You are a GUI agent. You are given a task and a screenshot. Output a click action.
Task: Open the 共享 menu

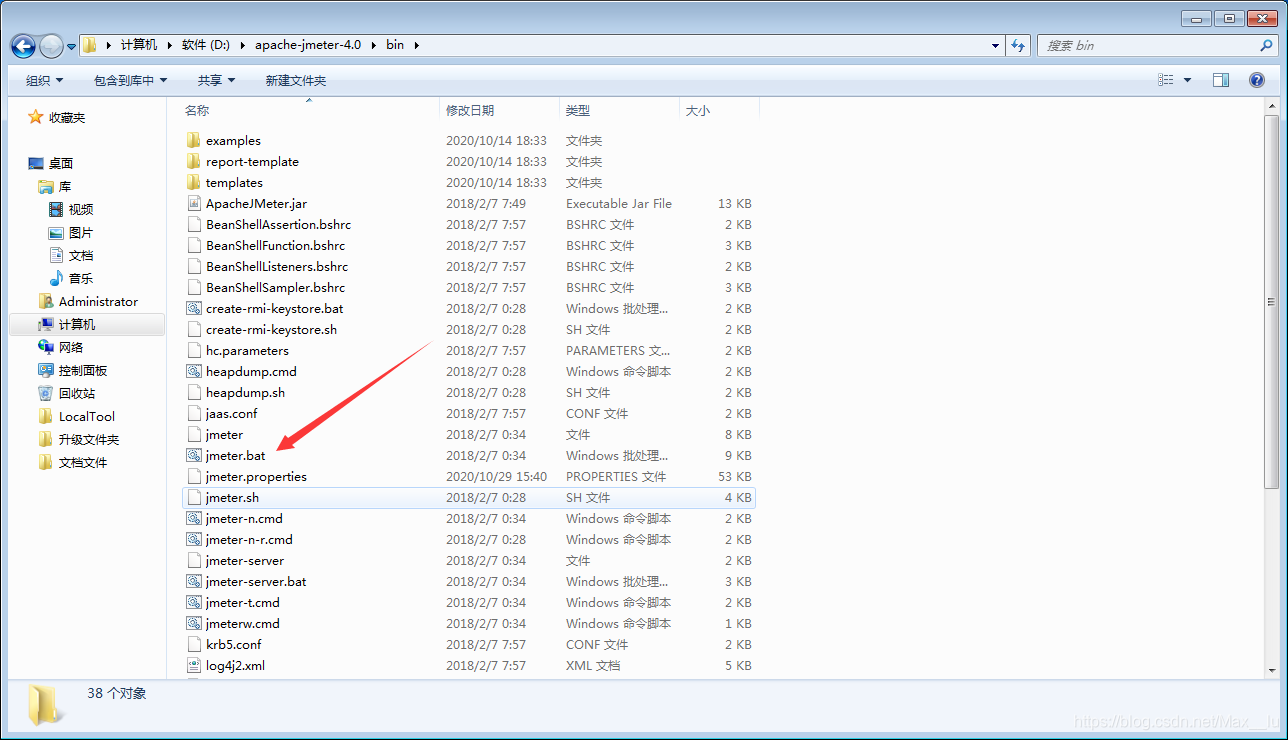[x=216, y=80]
